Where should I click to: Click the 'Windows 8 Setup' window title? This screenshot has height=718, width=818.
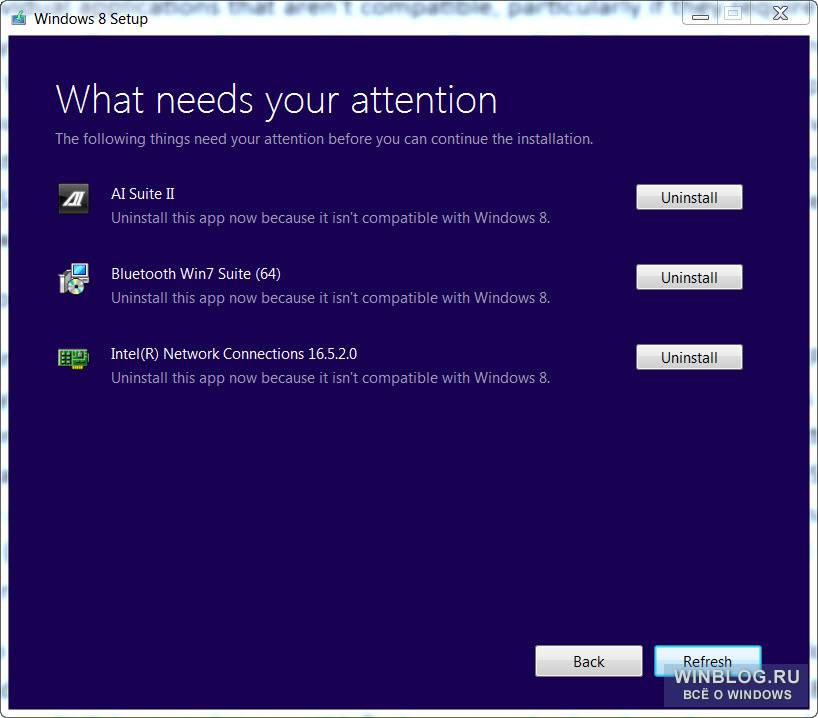[91, 19]
